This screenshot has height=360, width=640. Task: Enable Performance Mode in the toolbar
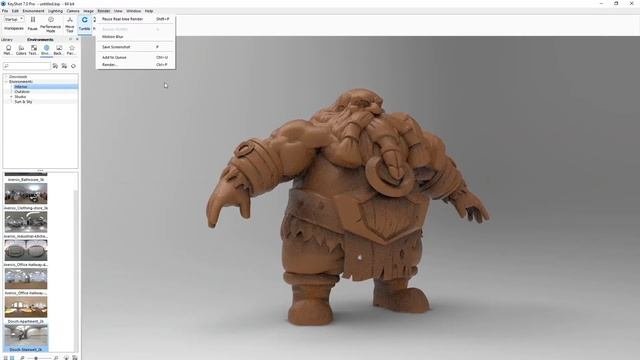pyautogui.click(x=51, y=24)
